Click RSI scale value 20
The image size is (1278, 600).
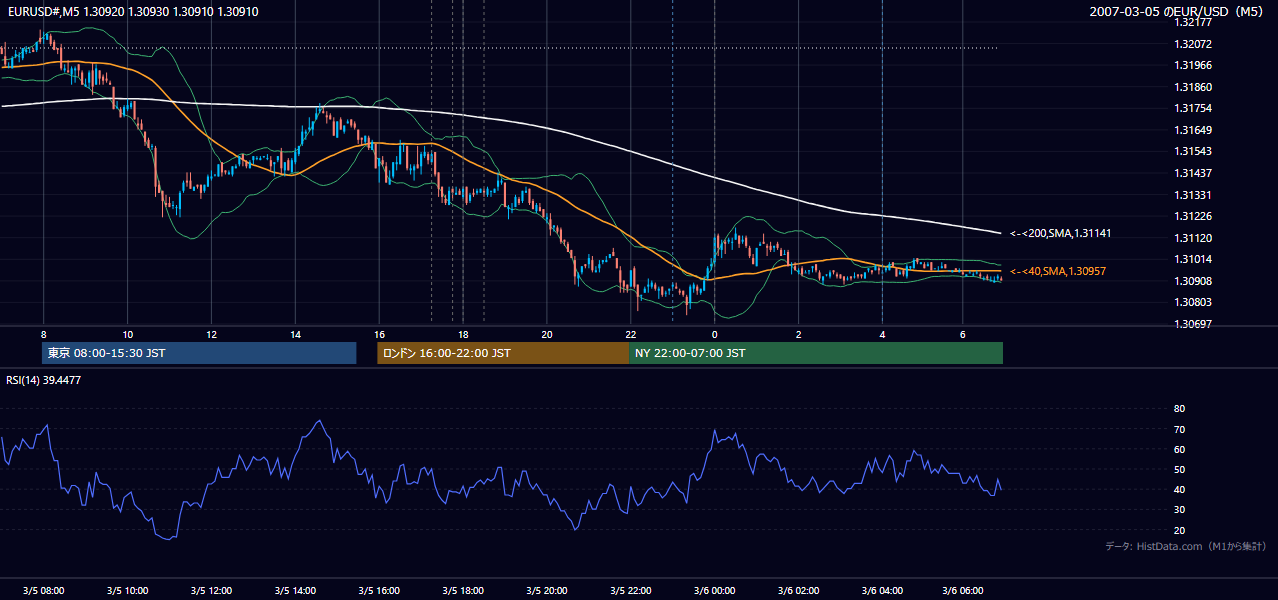[x=1179, y=530]
